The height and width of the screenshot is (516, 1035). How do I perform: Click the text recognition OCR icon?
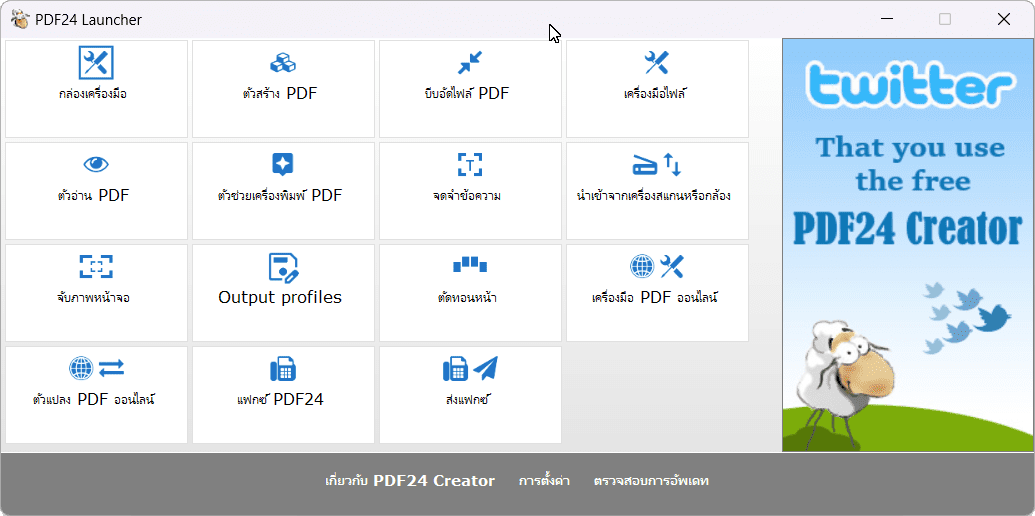point(470,164)
